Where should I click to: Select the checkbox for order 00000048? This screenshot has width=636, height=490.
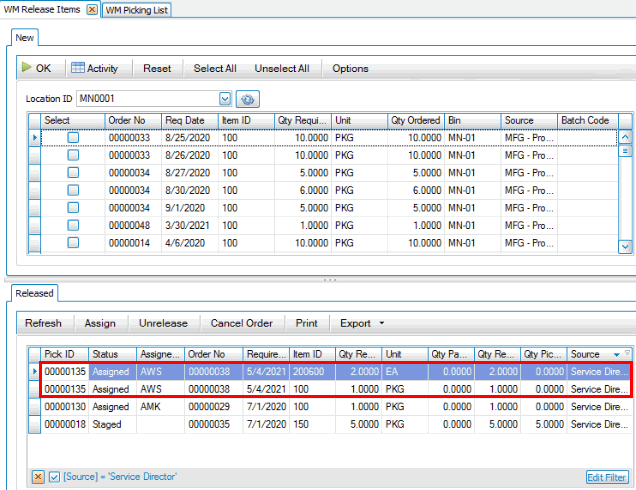73,223
